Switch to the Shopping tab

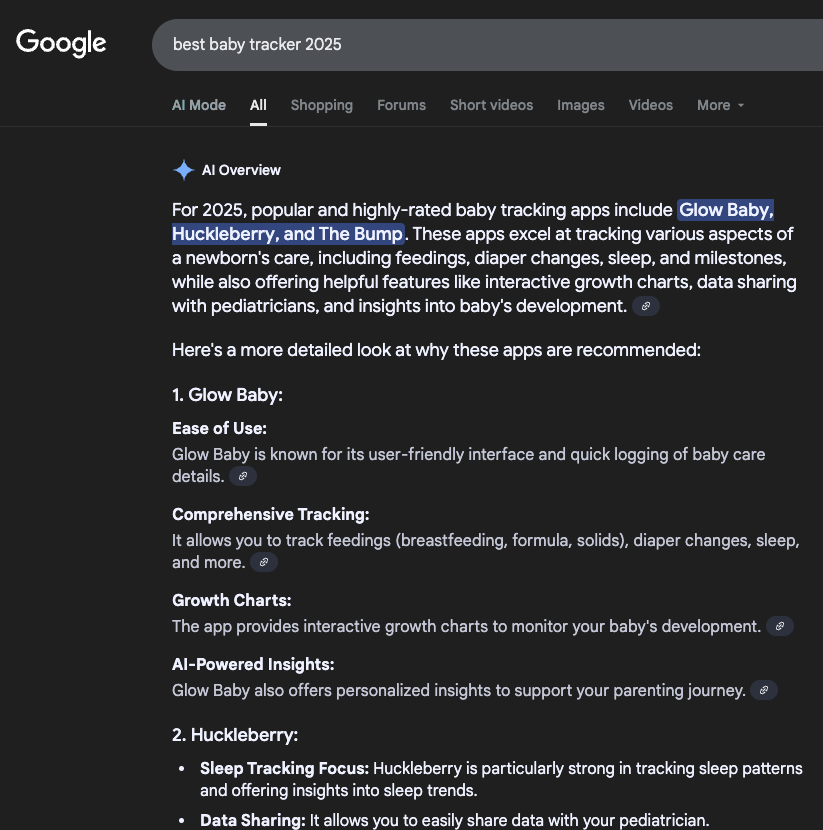coord(322,105)
